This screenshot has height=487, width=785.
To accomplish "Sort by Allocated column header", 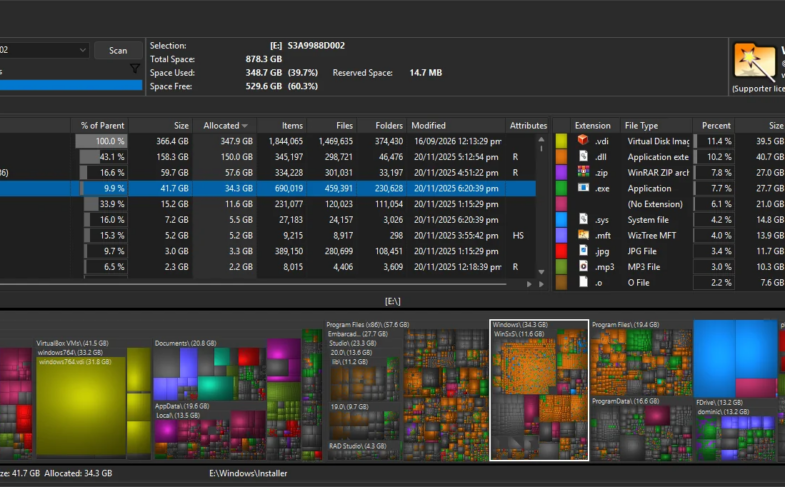I will click(225, 126).
